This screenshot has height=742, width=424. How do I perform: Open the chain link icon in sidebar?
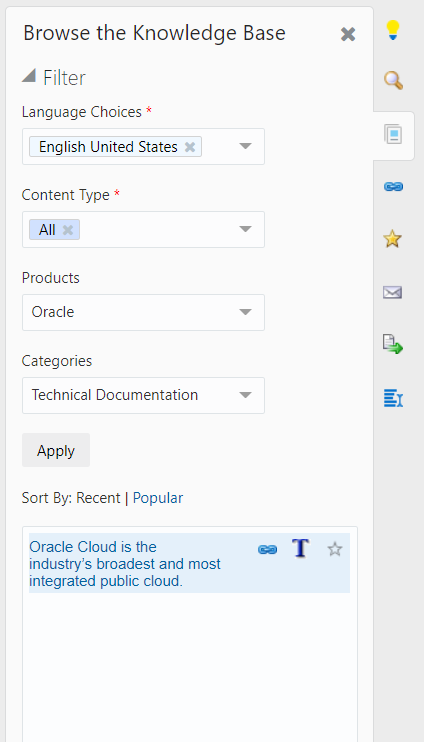click(393, 187)
